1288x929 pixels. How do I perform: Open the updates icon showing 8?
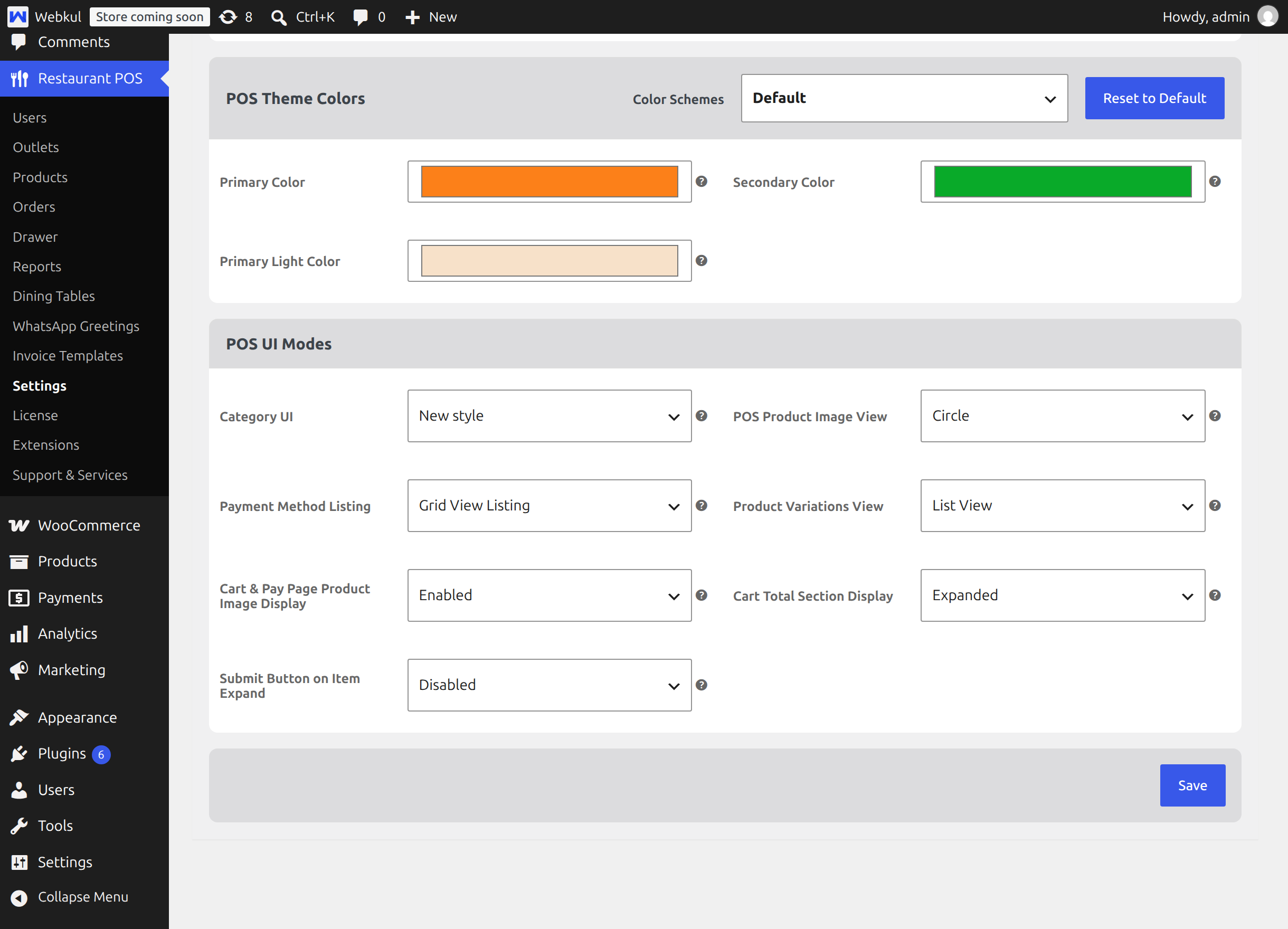[x=228, y=17]
